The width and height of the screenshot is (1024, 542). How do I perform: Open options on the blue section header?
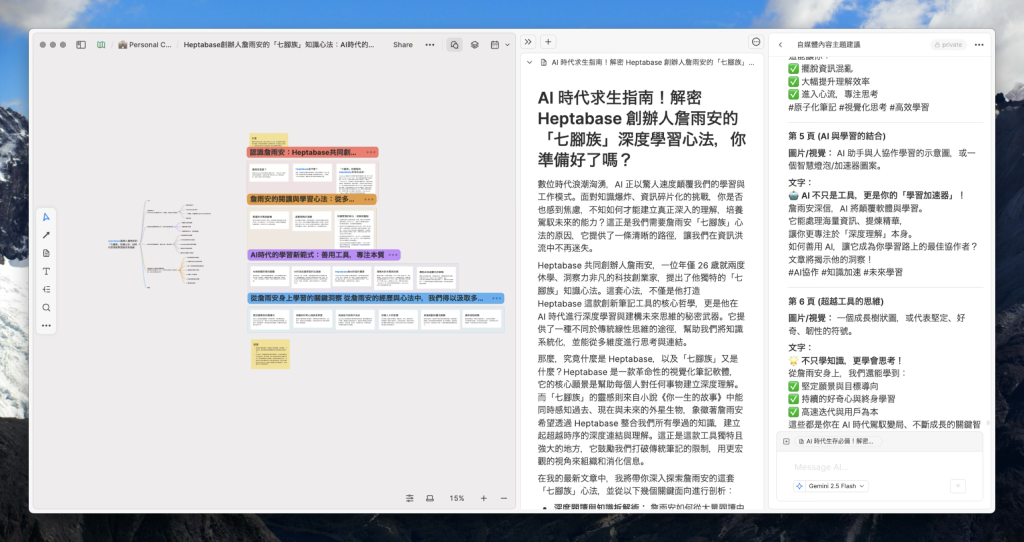(496, 298)
